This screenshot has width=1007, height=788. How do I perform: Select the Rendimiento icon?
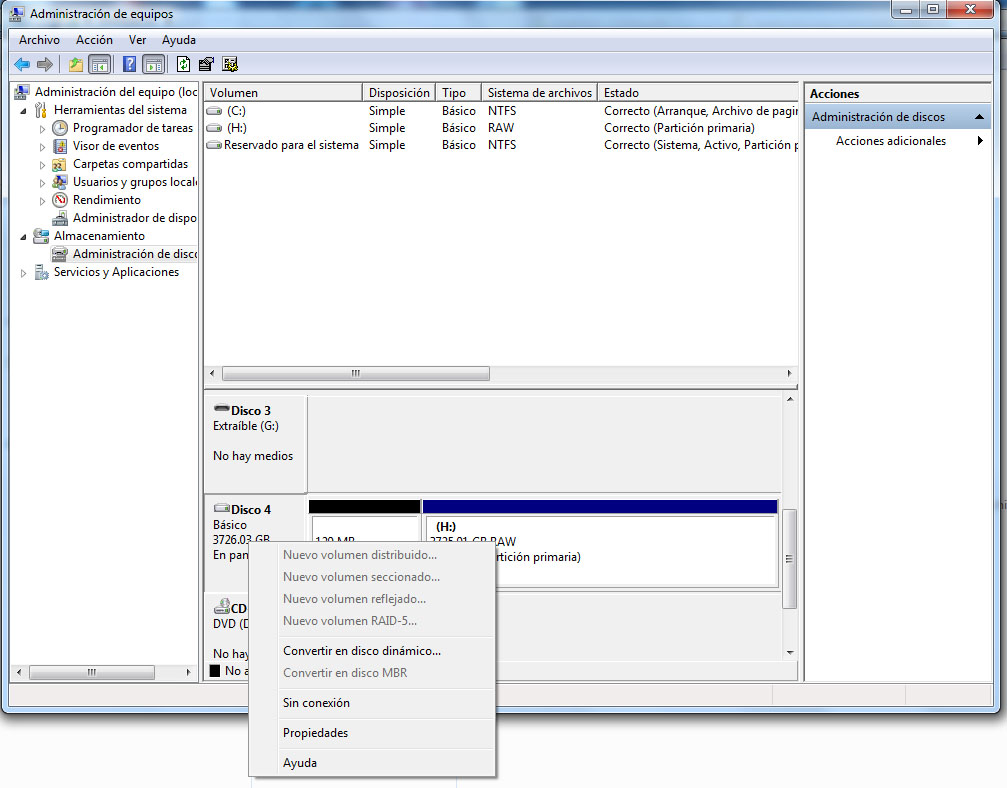(60, 200)
